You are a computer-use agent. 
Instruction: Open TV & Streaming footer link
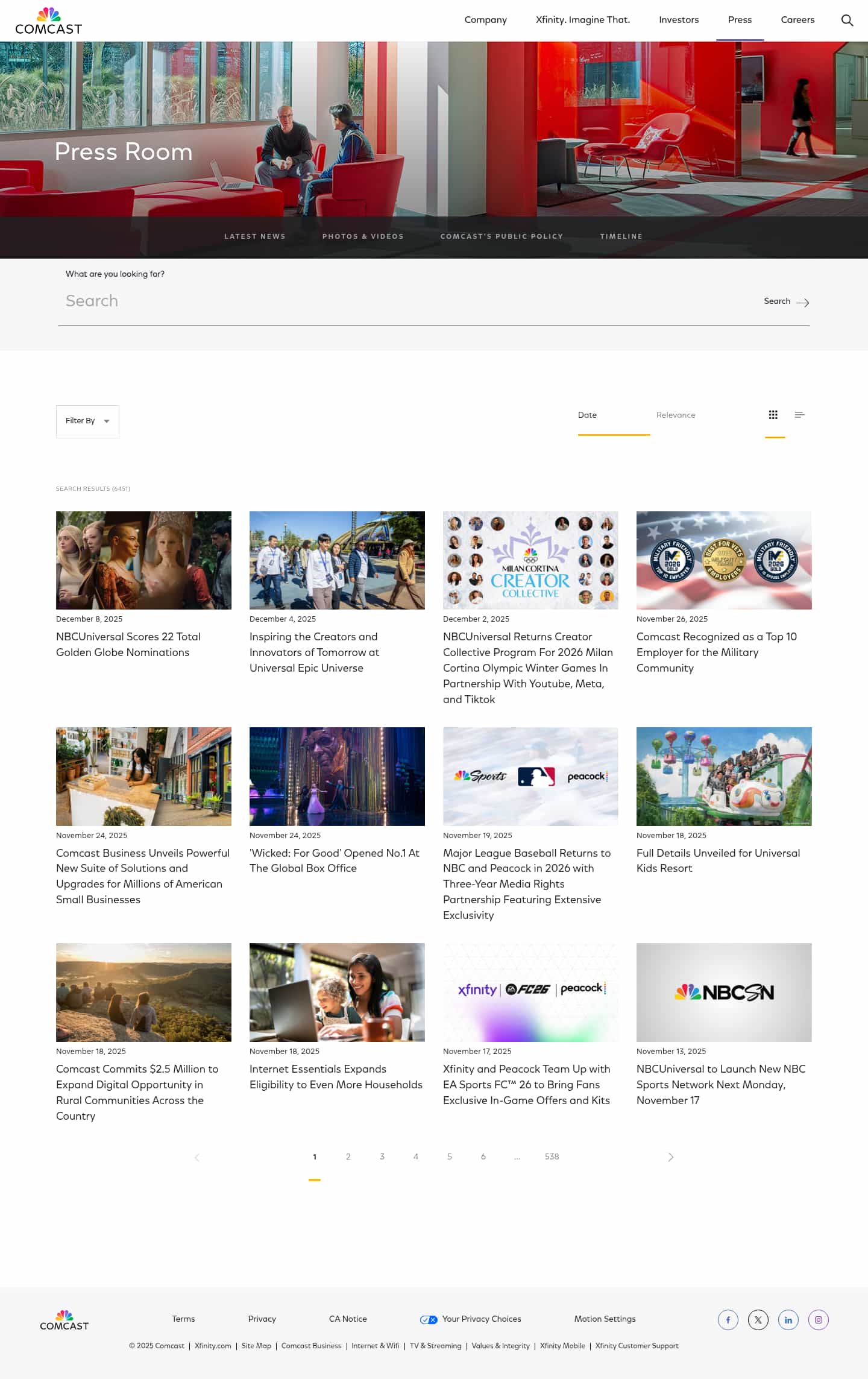(435, 1346)
